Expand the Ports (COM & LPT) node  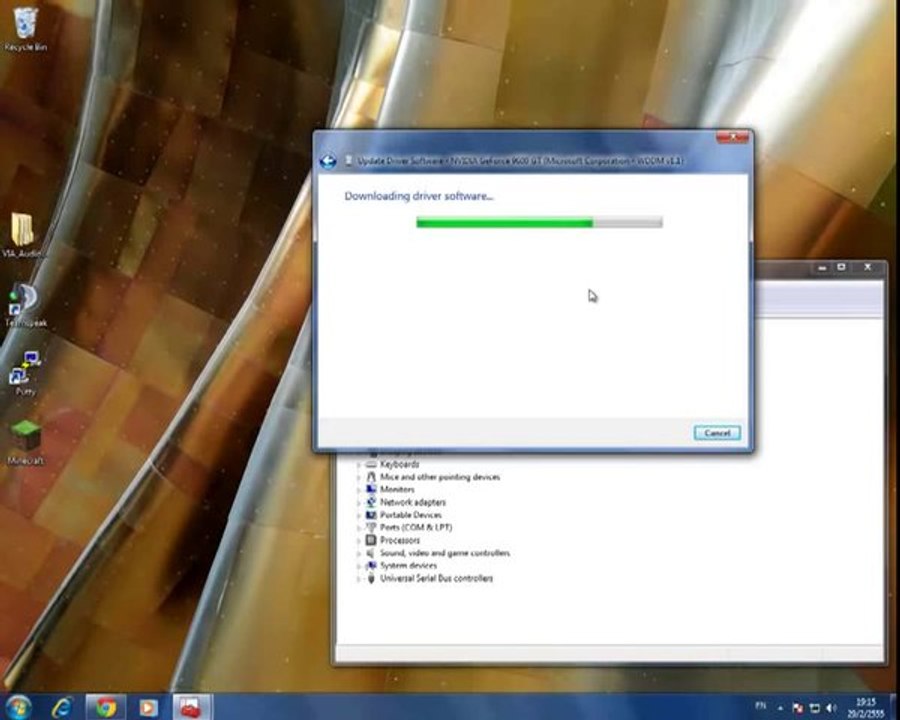click(x=359, y=528)
